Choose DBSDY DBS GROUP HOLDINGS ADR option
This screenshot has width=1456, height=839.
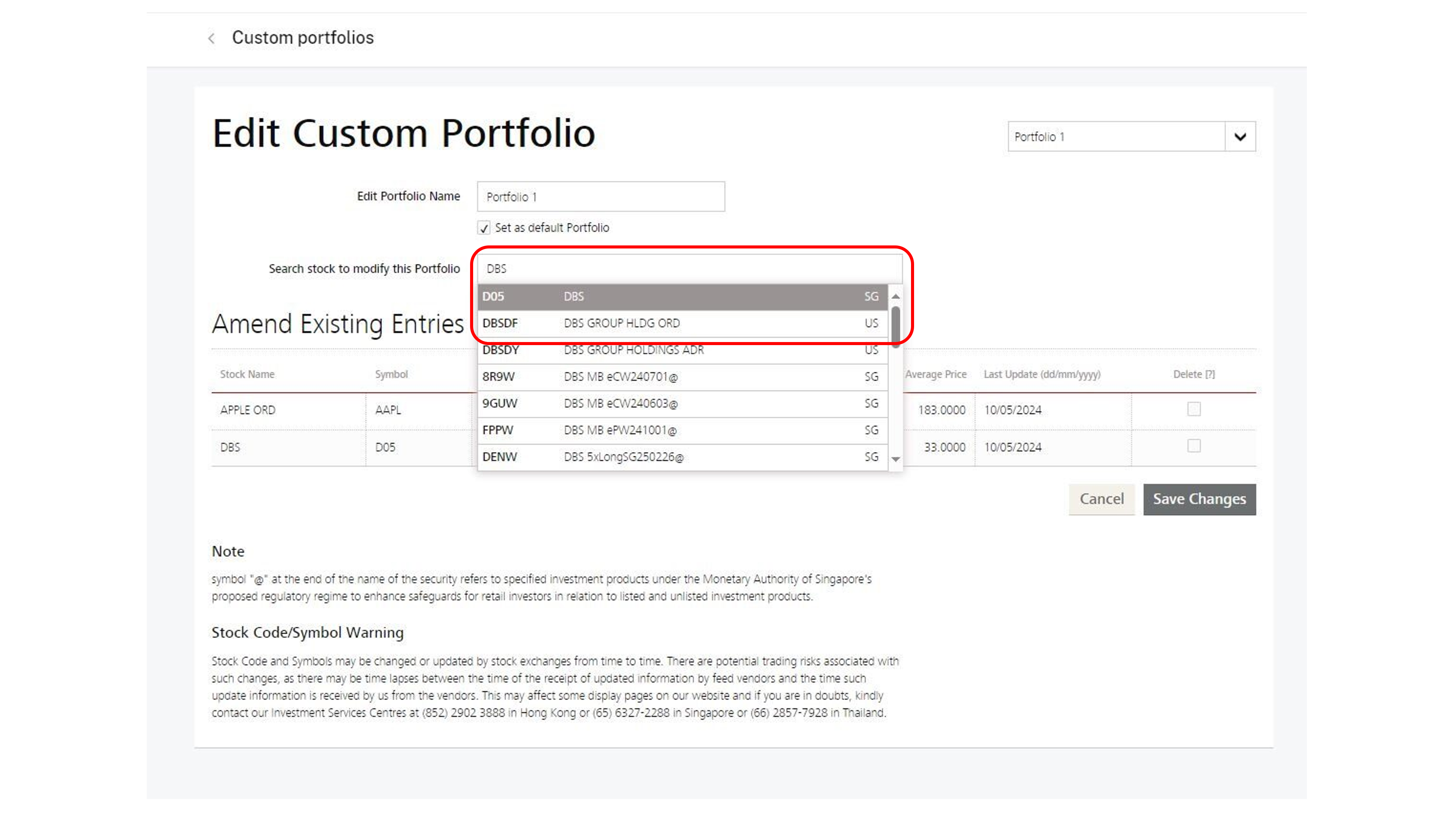click(682, 351)
